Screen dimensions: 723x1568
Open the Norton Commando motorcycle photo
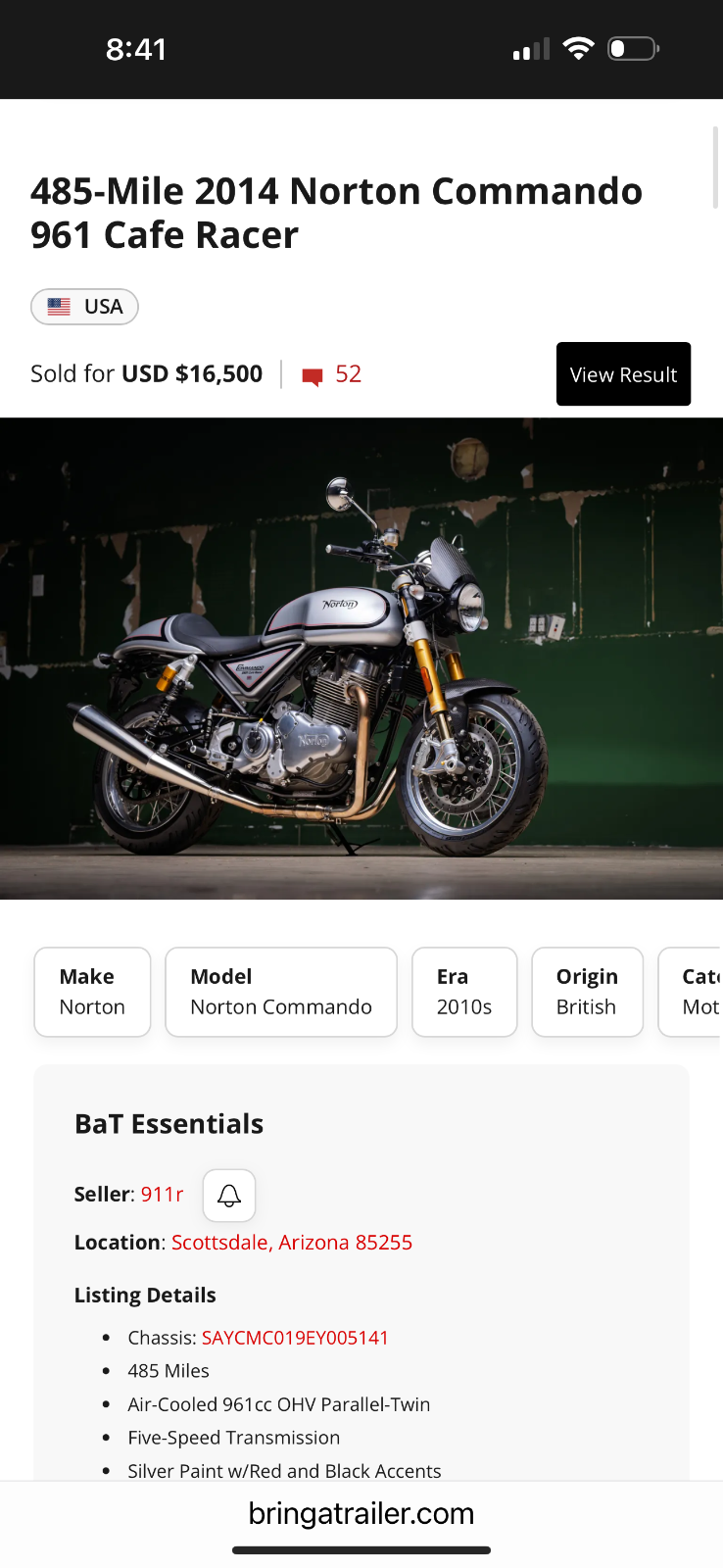click(x=361, y=659)
